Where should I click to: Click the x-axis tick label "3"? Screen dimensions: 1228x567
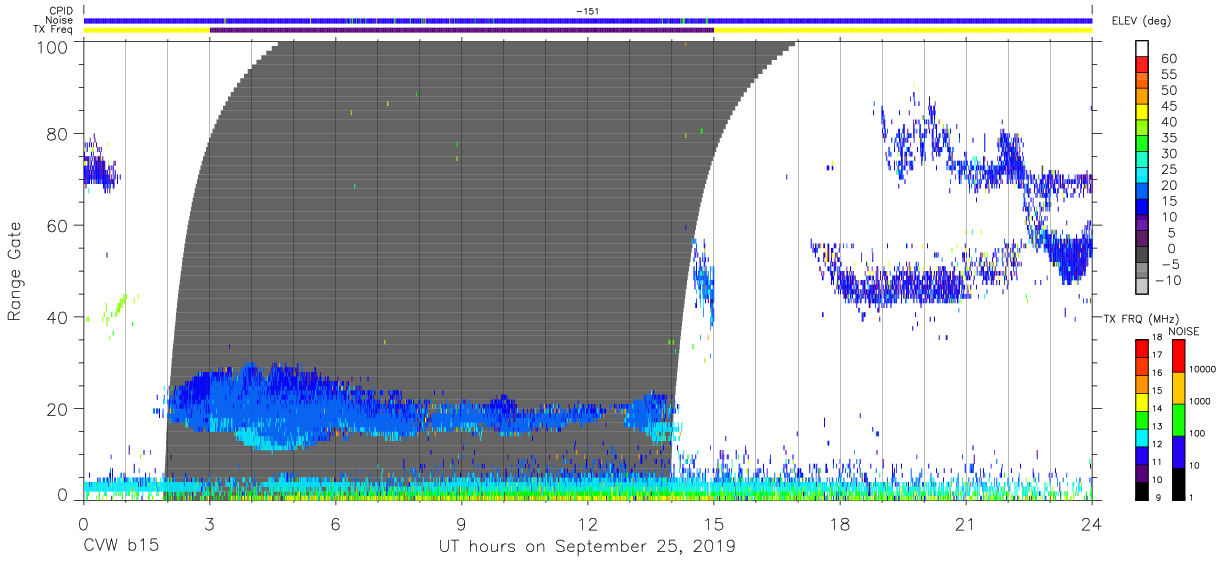coord(210,523)
